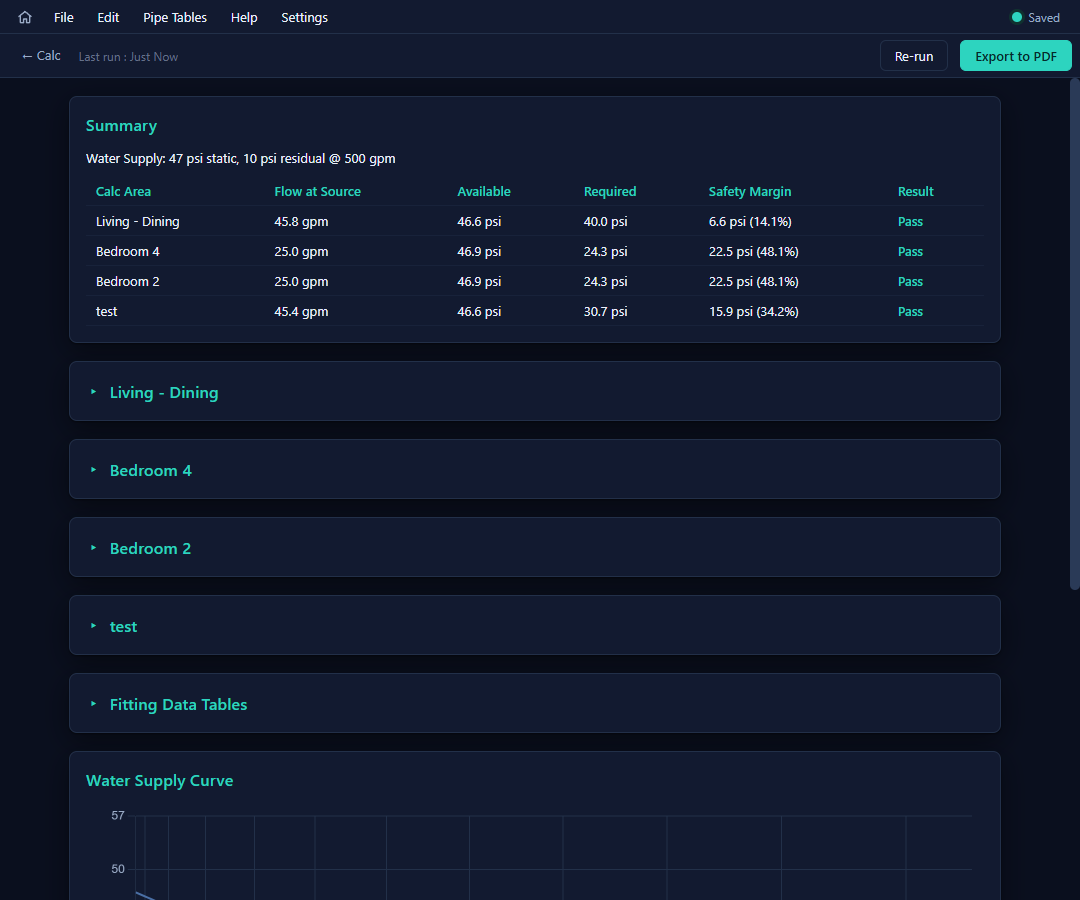Expand the Bedroom 4 section

click(x=534, y=469)
